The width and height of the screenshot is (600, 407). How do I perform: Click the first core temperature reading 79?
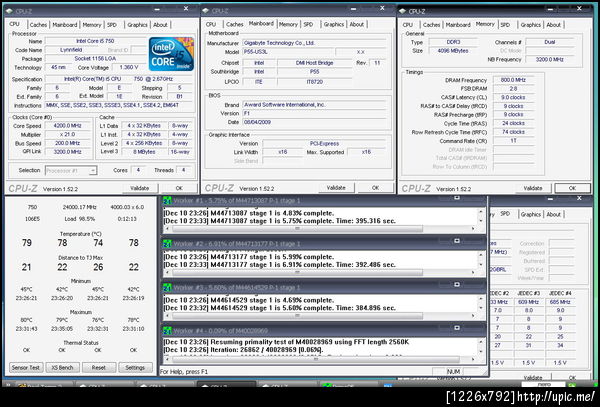[x=27, y=243]
